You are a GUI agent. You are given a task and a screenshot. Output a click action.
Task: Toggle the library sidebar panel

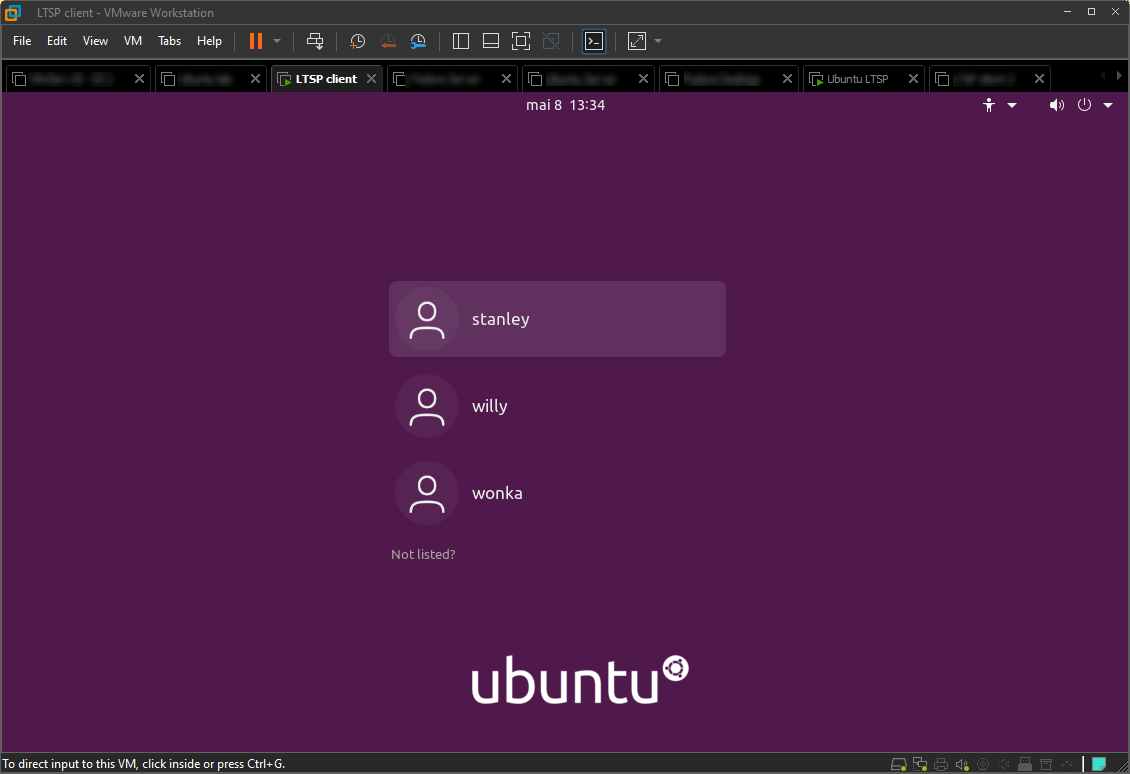[x=461, y=41]
